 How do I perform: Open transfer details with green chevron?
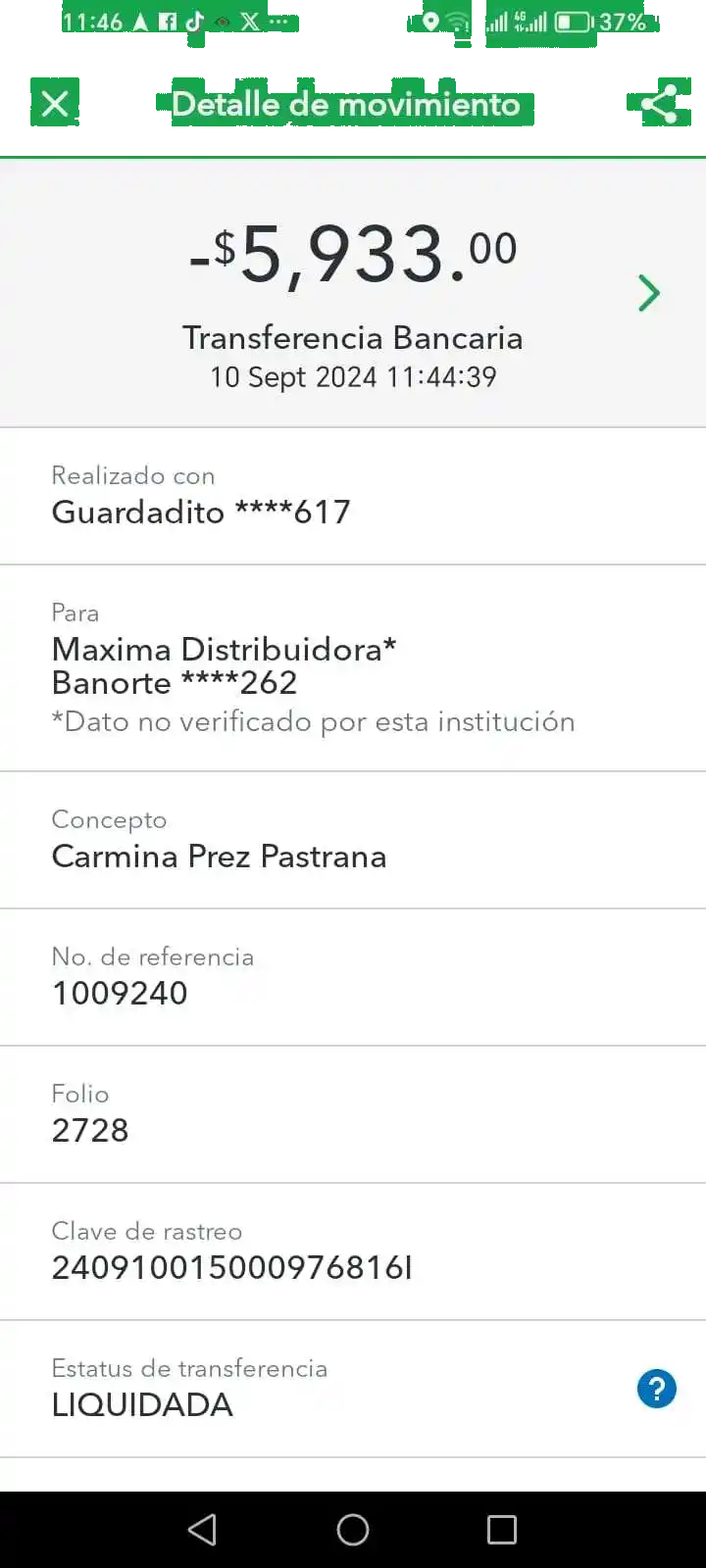coord(648,293)
